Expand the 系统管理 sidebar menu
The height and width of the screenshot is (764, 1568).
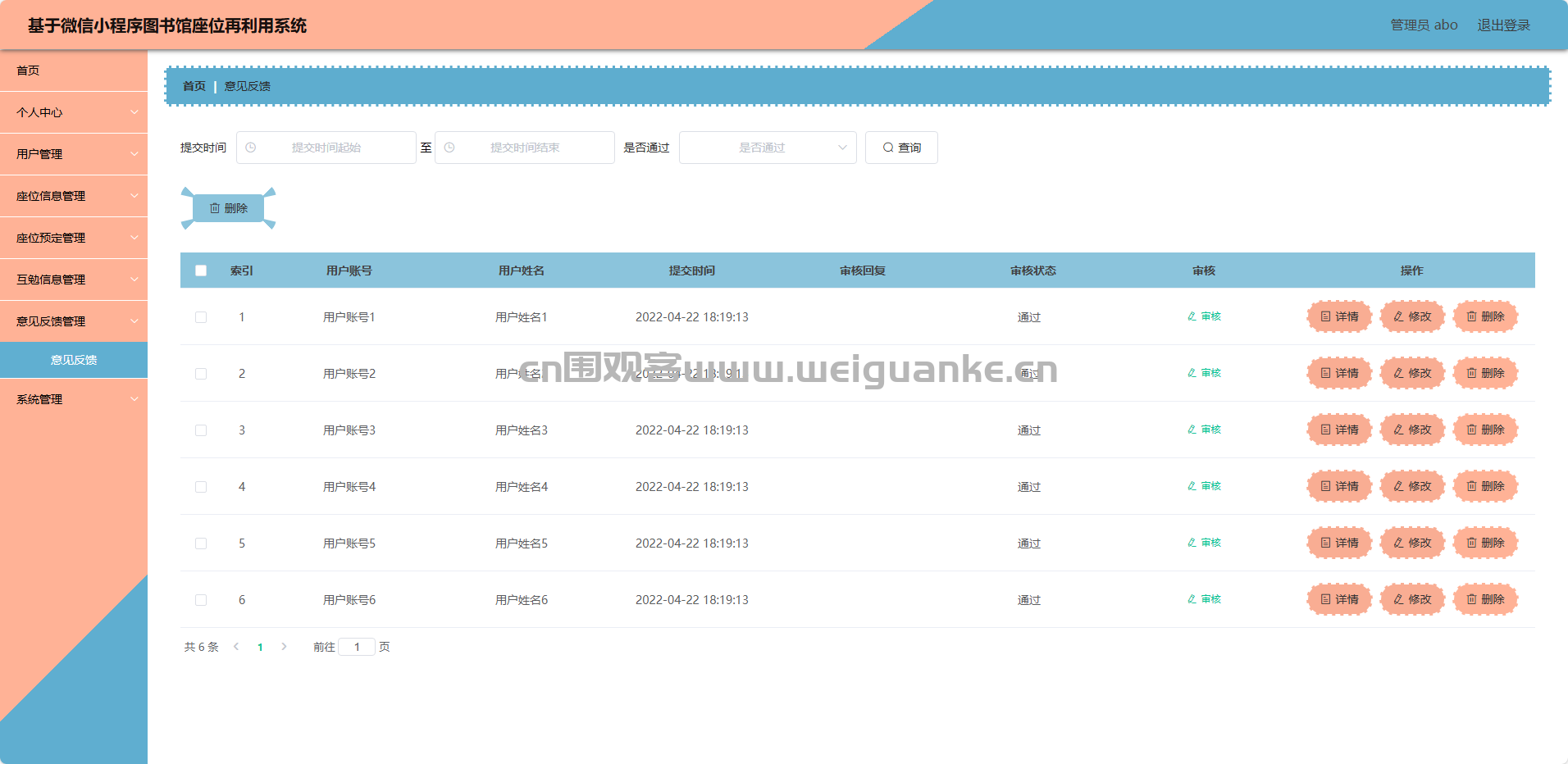[x=74, y=399]
